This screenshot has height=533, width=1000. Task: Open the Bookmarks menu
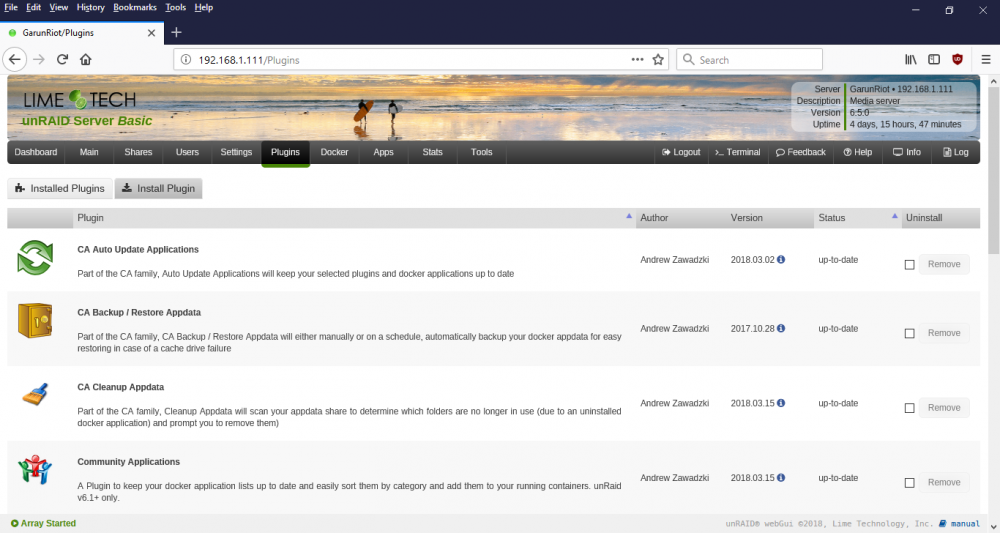coord(135,8)
